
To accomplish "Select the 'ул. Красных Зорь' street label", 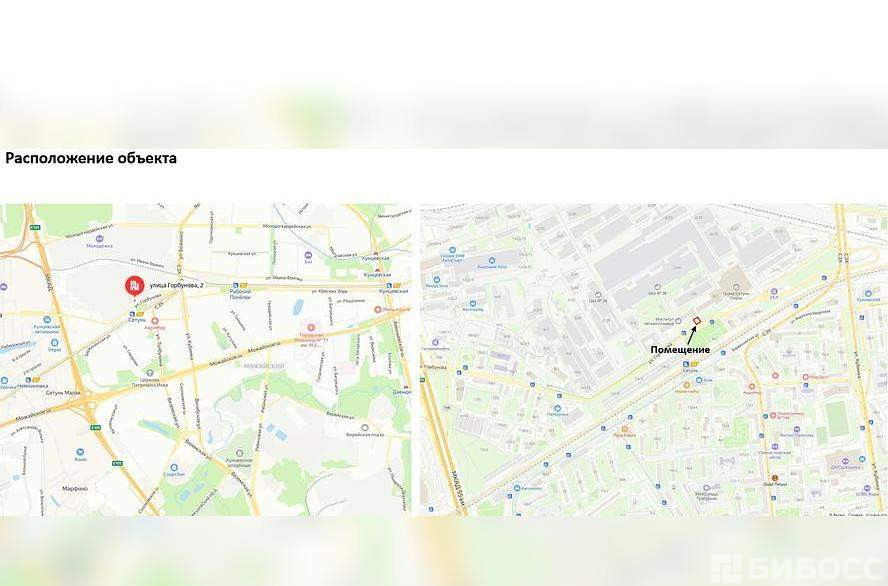I will 329,291.
